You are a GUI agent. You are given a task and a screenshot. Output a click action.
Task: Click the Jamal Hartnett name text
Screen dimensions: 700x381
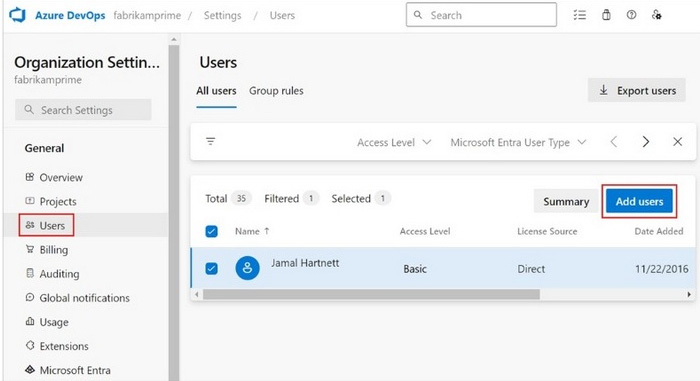pyautogui.click(x=305, y=263)
